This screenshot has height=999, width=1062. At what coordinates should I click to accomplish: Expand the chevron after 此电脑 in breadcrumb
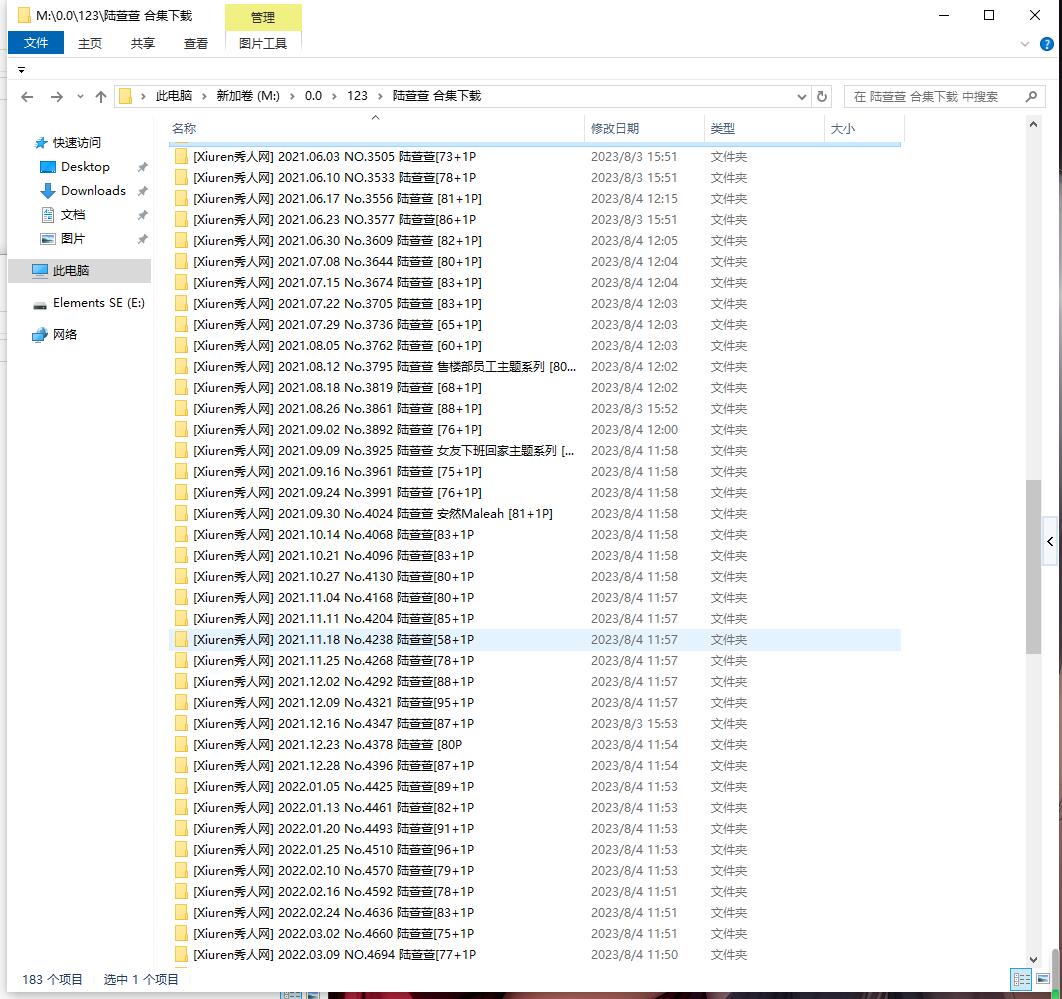[204, 96]
